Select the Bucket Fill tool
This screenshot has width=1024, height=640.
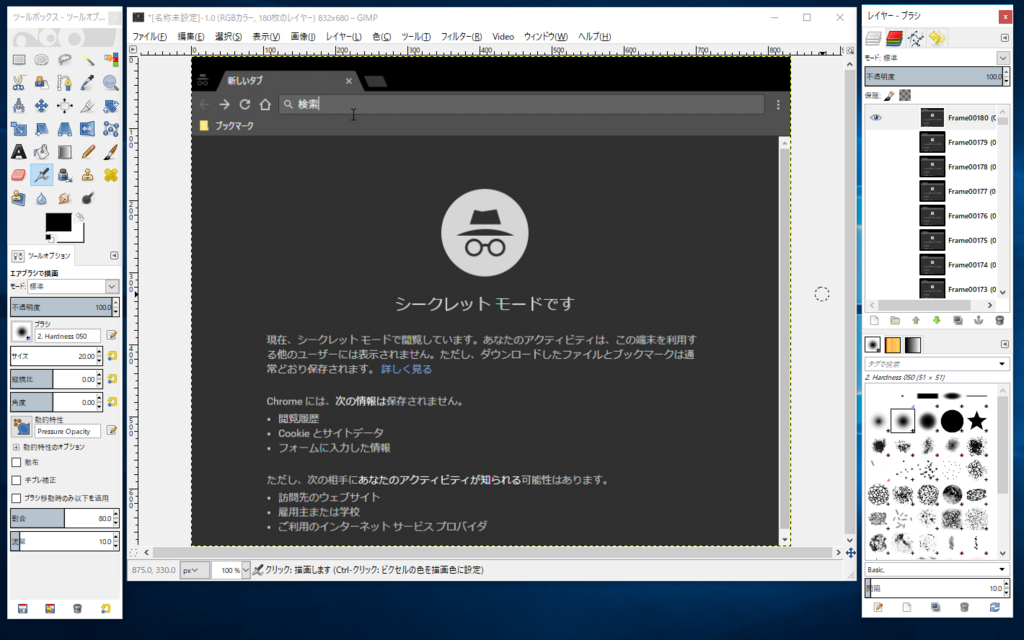42,152
